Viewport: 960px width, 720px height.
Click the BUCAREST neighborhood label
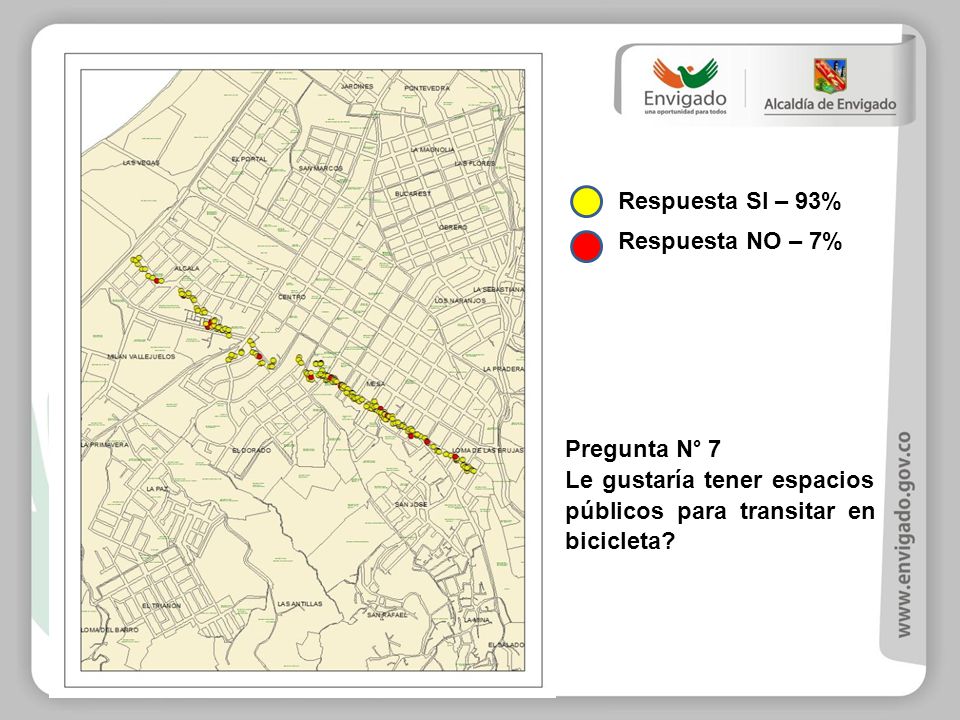pyautogui.click(x=413, y=193)
